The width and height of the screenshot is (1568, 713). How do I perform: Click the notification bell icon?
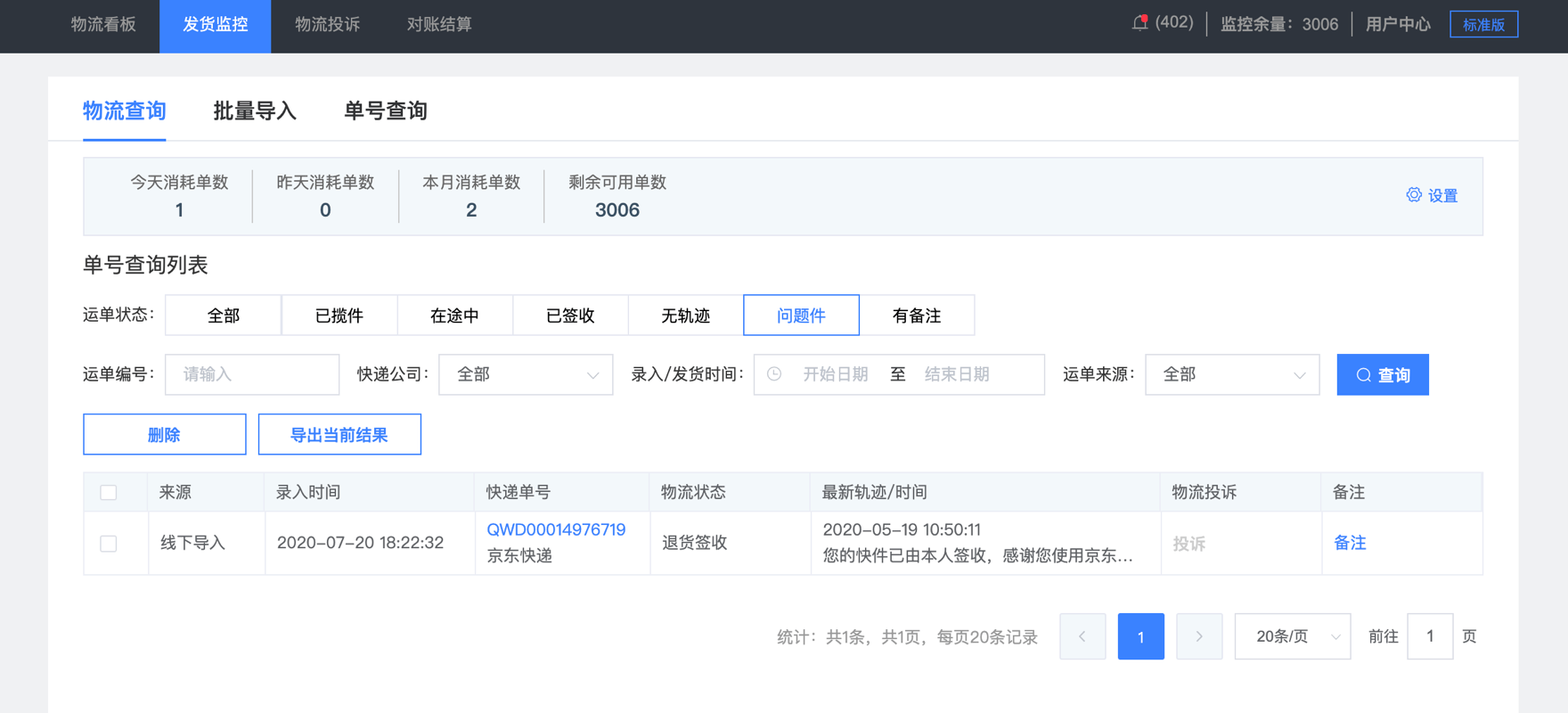[x=1139, y=23]
